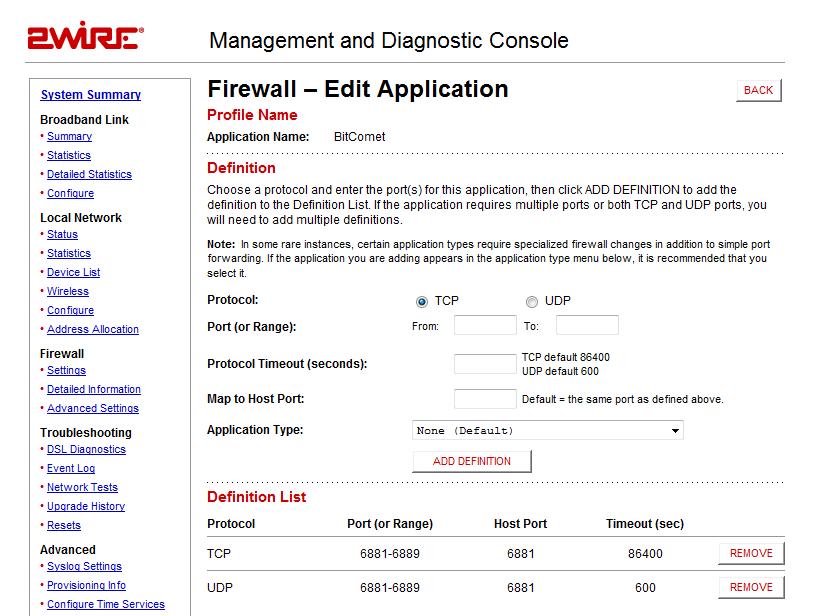
Task: Open the Application Type dropdown
Action: [548, 431]
